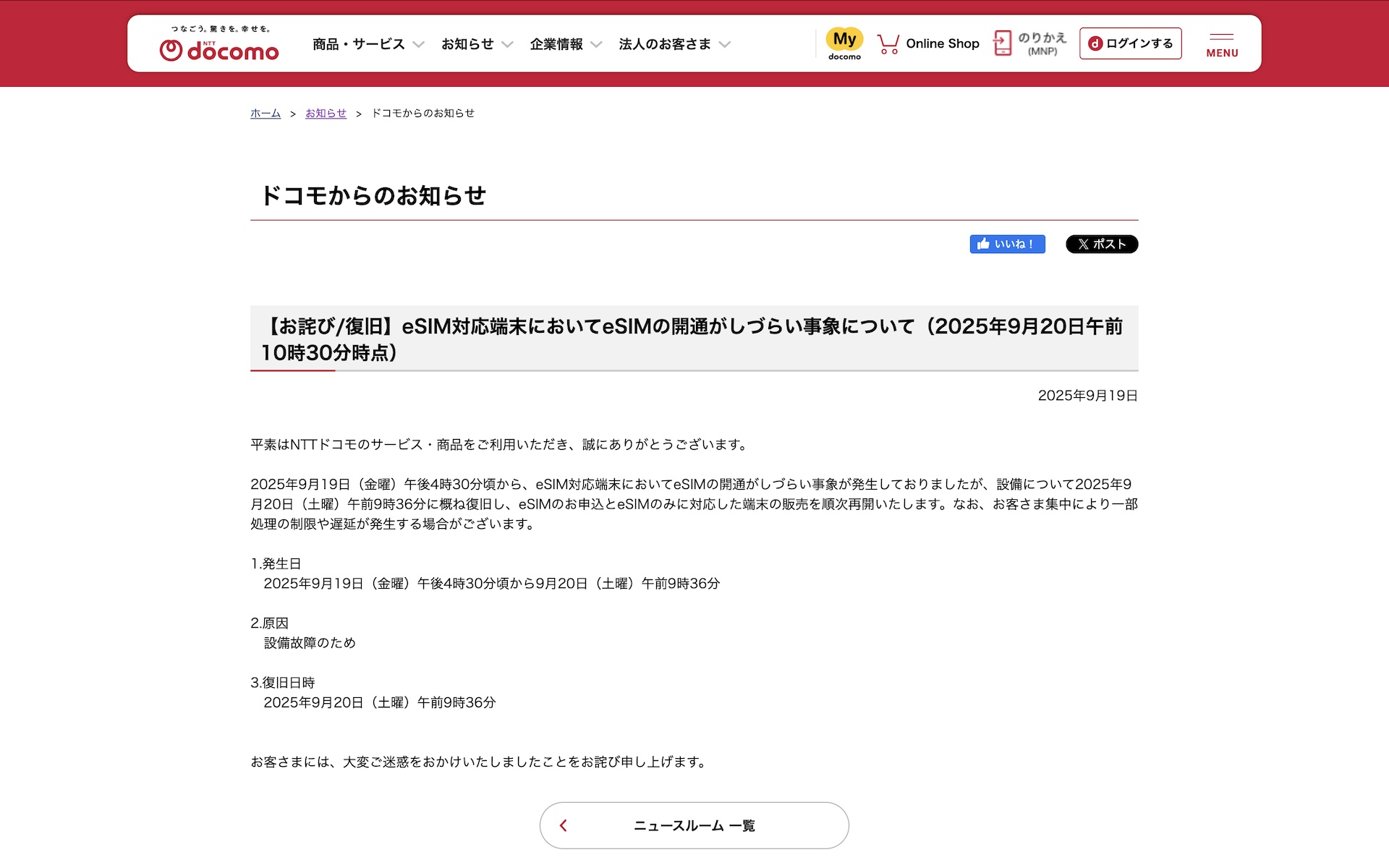Click the Online Shop cart icon
1389x868 pixels.
pos(888,44)
